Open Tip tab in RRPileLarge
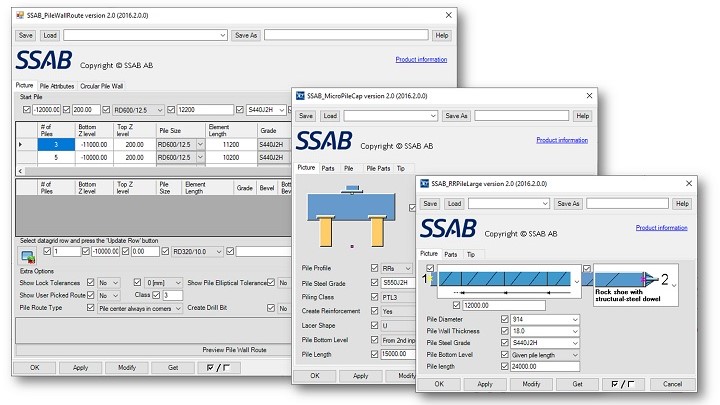The height and width of the screenshot is (405, 720). [x=471, y=254]
